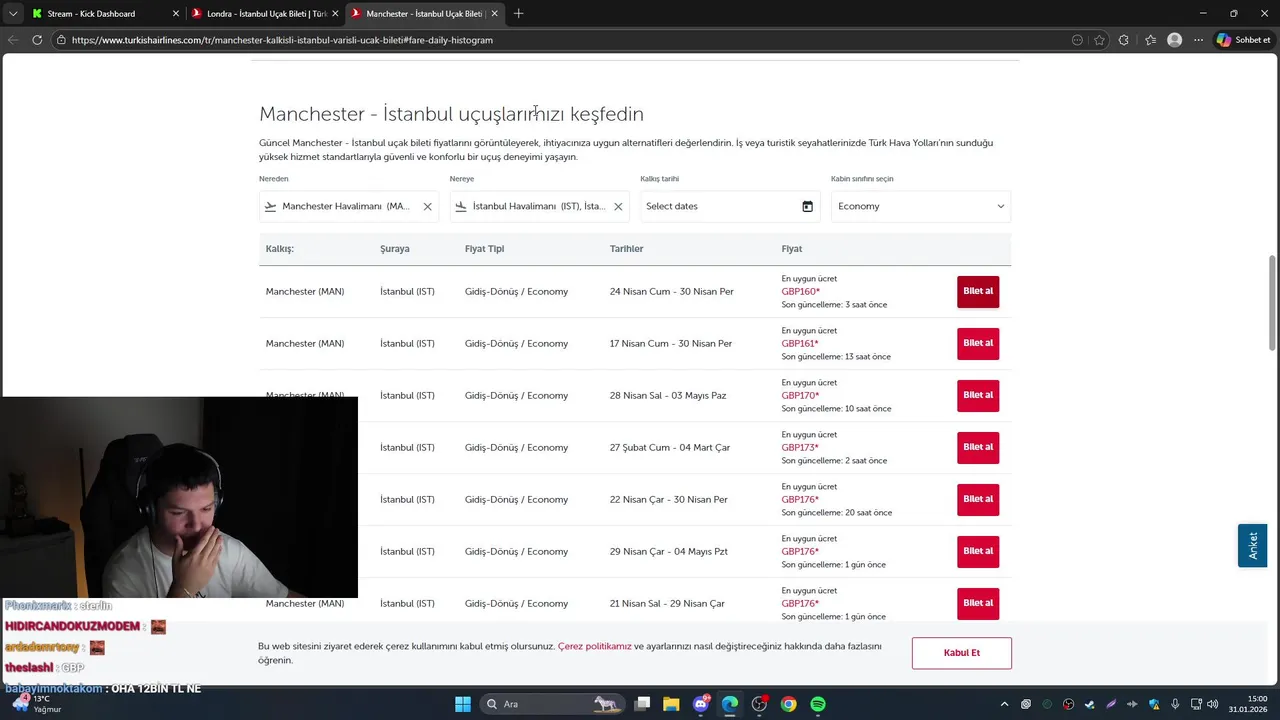Click Bilet al for 22 Nisan Çar flight
Screen dimensions: 1280x720
coord(978,500)
